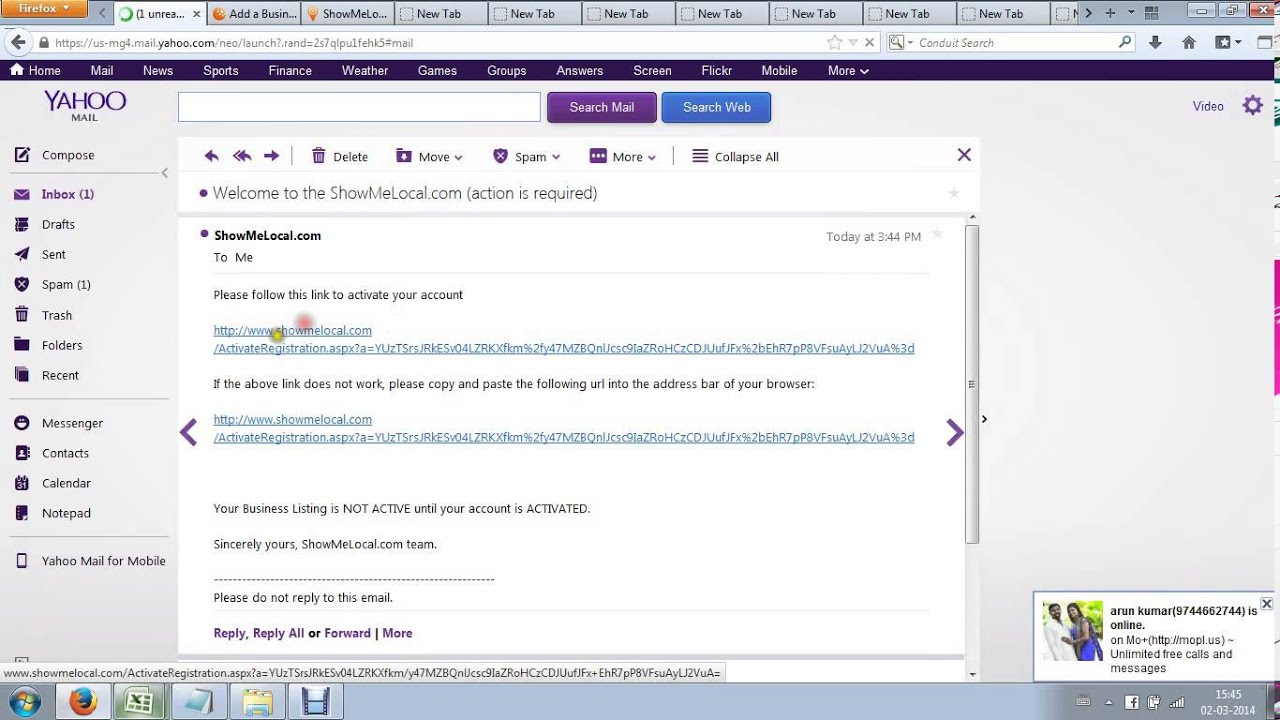Collapse All messages in conversation
The height and width of the screenshot is (720, 1280).
pos(735,156)
